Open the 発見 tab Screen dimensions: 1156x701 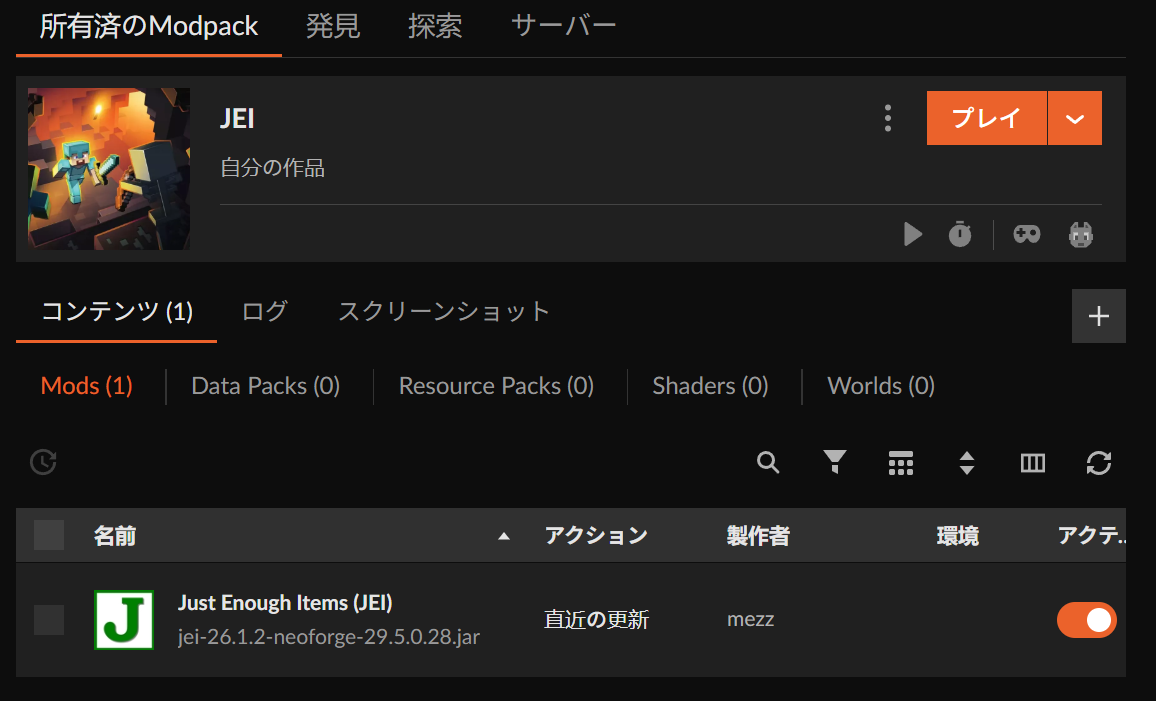(x=332, y=27)
